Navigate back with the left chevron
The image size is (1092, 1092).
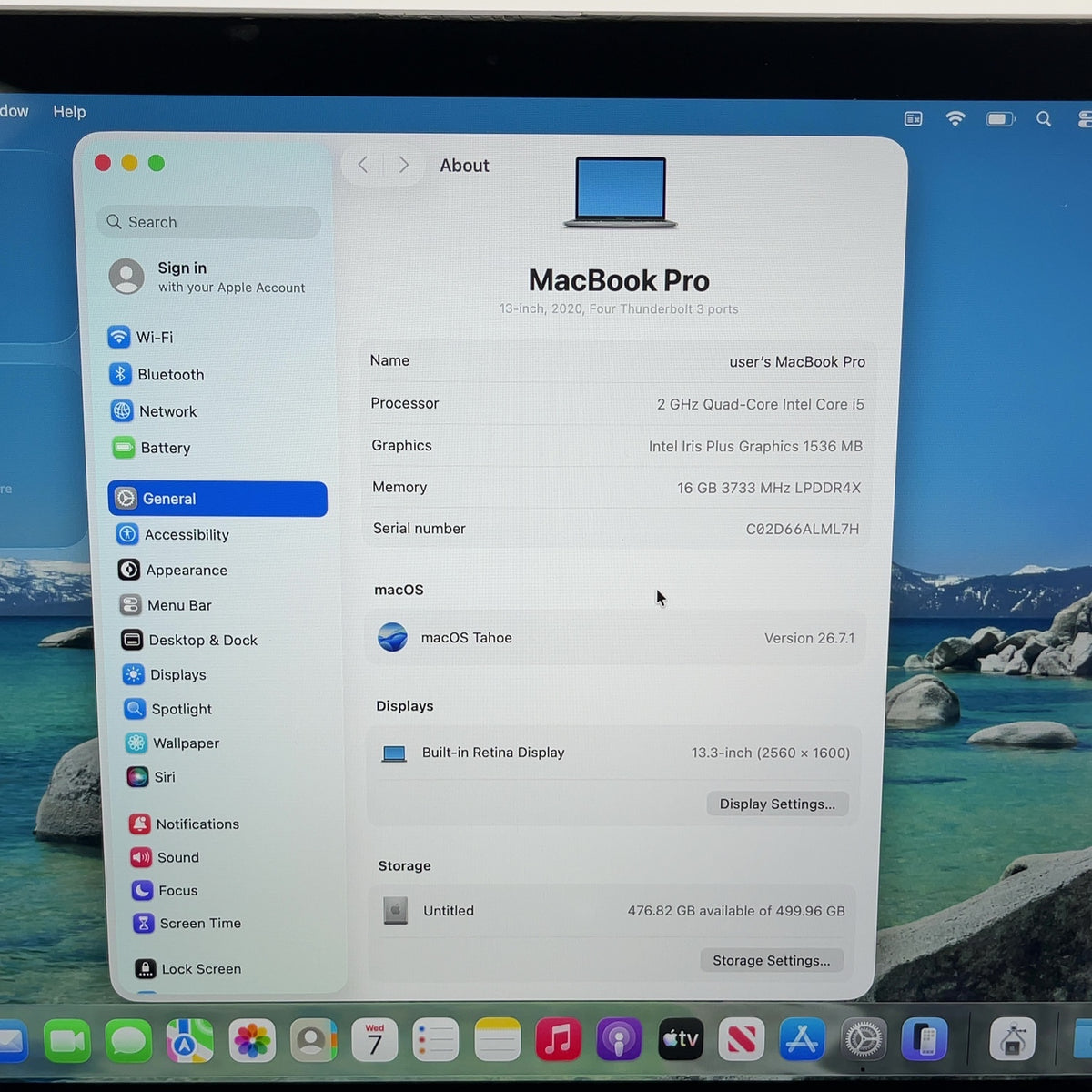pos(363,165)
